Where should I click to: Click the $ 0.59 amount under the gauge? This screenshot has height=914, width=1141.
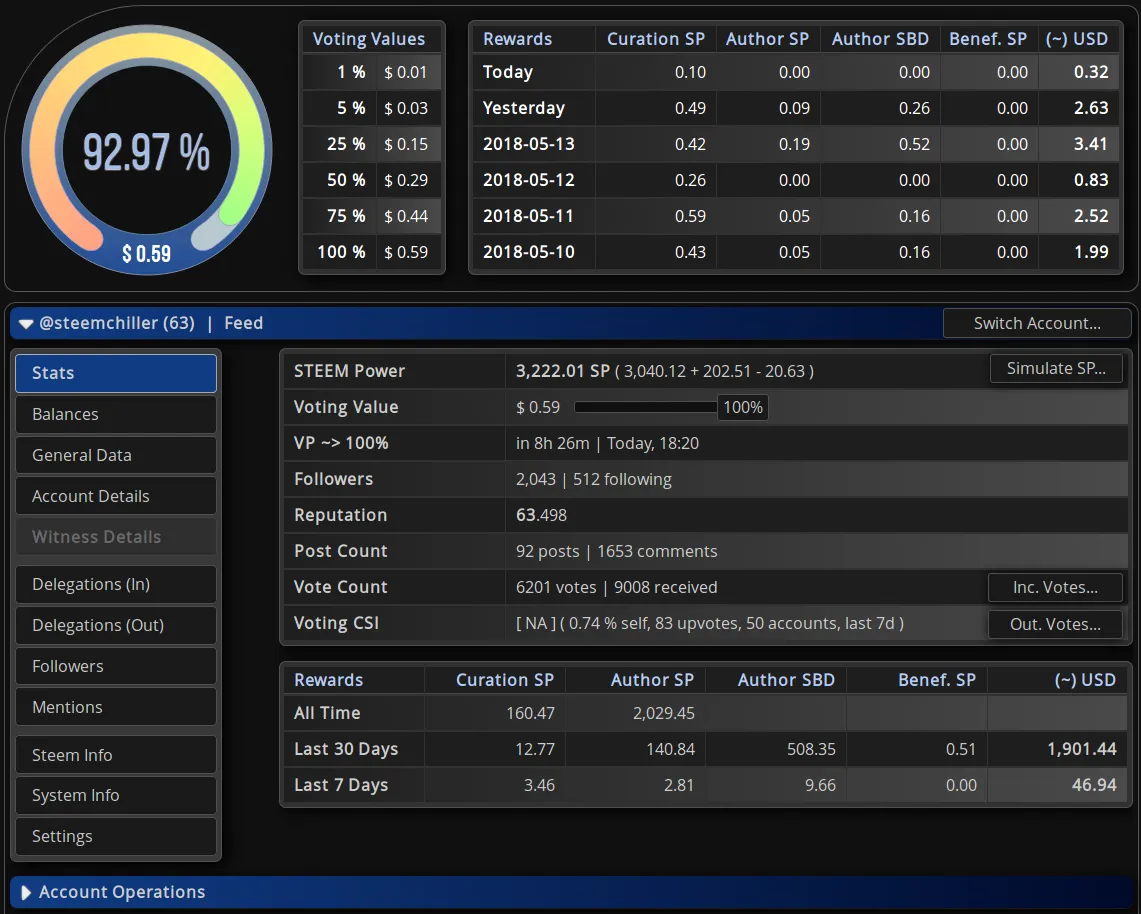[x=146, y=254]
